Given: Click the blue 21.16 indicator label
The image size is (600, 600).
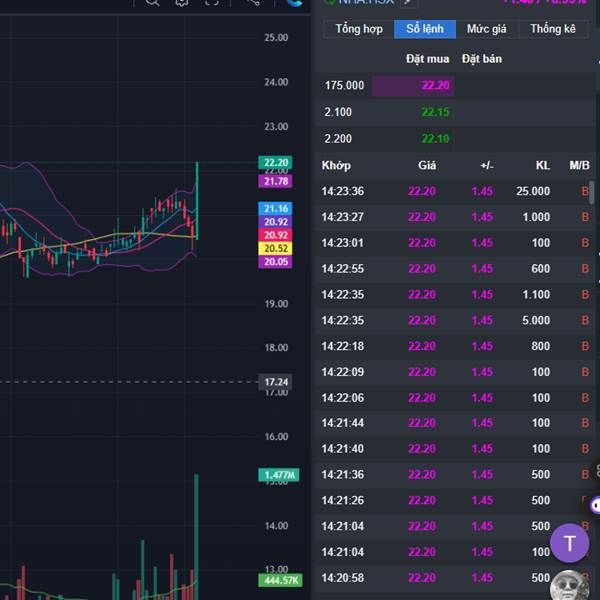Looking at the screenshot, I should pyautogui.click(x=276, y=209).
